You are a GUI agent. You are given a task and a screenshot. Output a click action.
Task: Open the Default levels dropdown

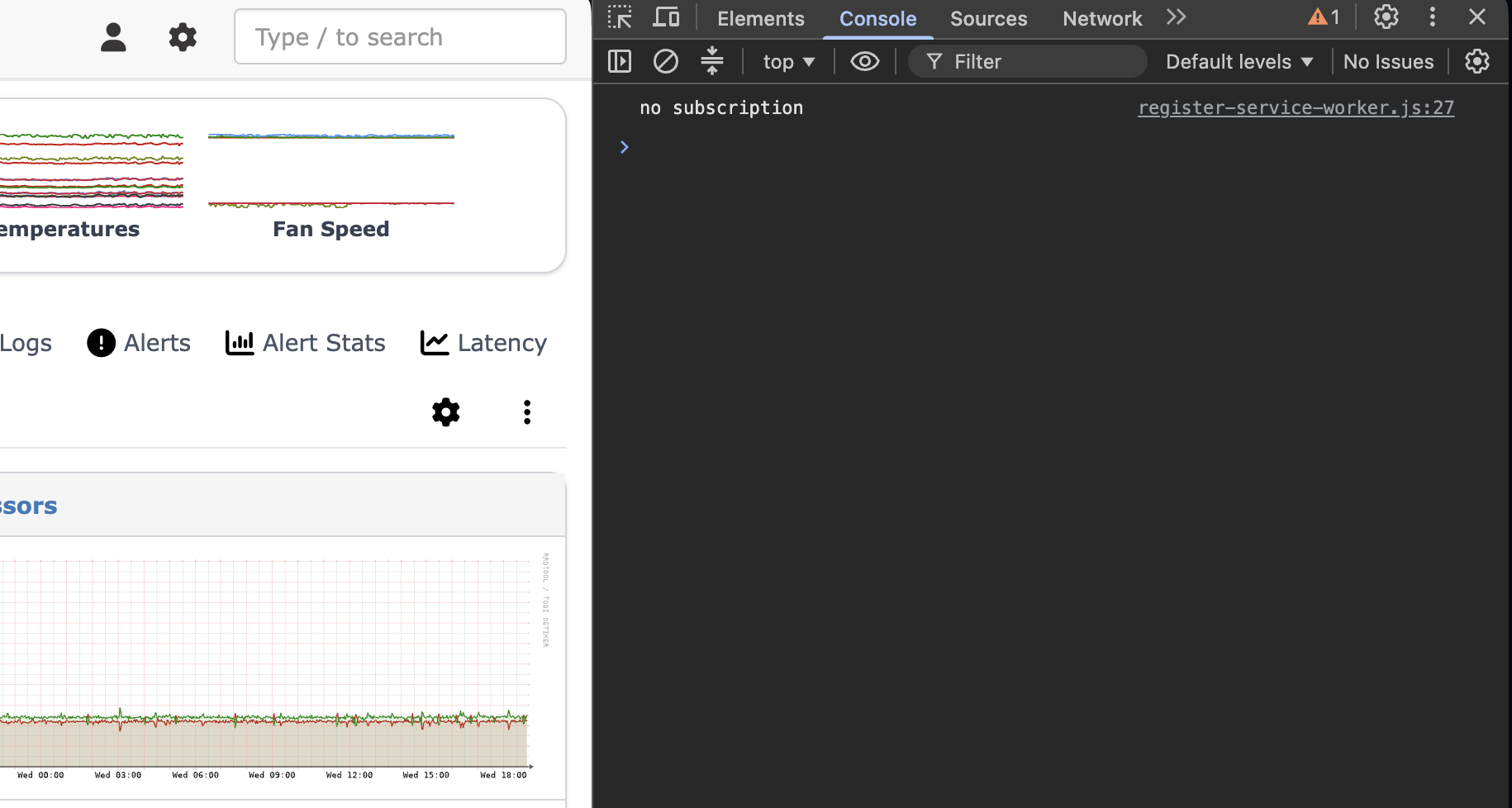(1239, 62)
